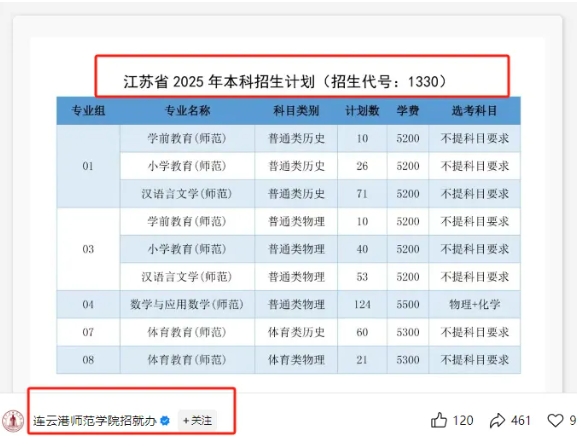Click the 计划数 column header

click(x=362, y=110)
